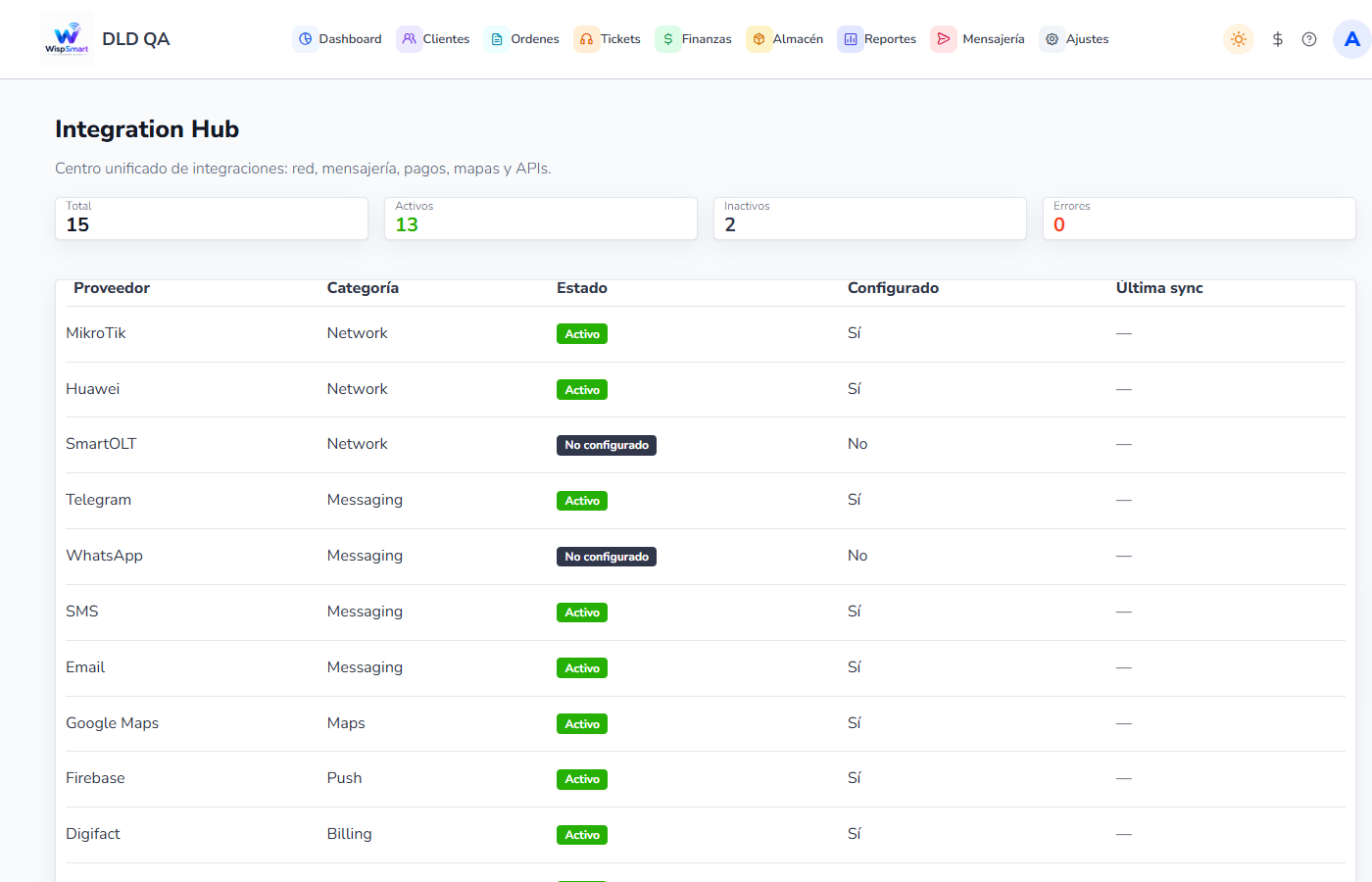Open the Ordenes section
The image size is (1372, 882).
522,39
